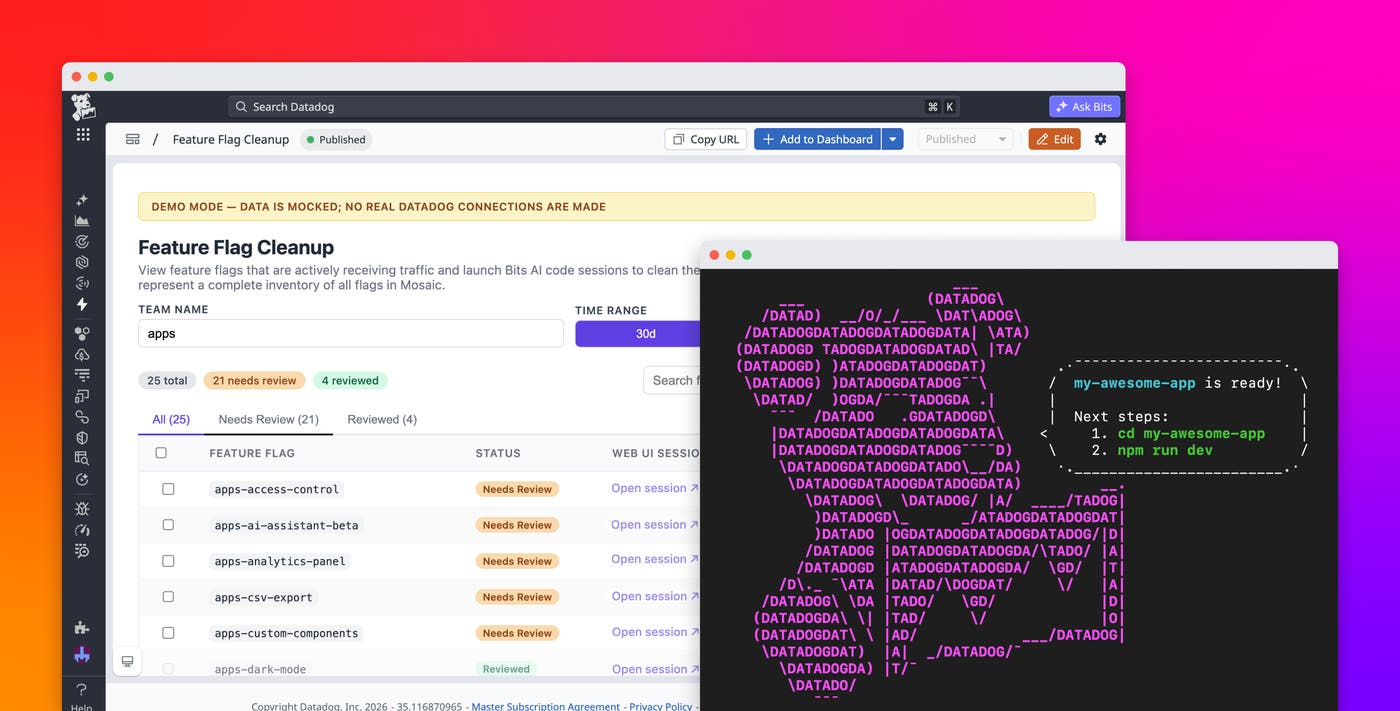The image size is (1400, 711).
Task: Open Master Subscription Agreement footer link
Action: pos(545,706)
